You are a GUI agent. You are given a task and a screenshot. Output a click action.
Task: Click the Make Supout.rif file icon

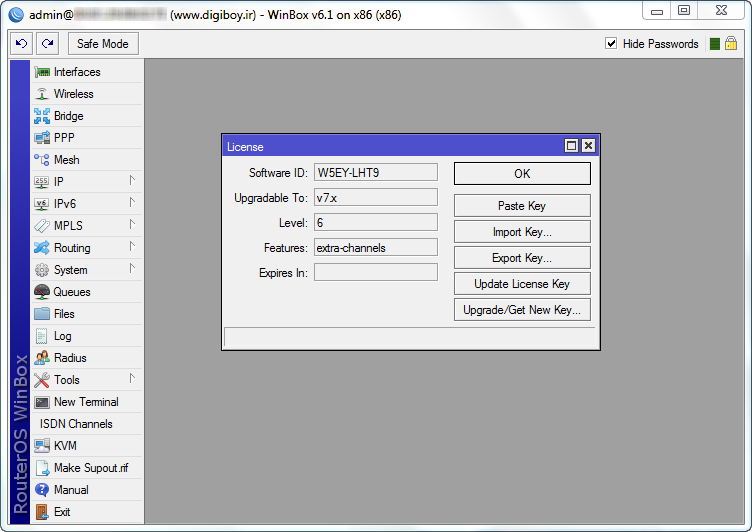point(42,468)
